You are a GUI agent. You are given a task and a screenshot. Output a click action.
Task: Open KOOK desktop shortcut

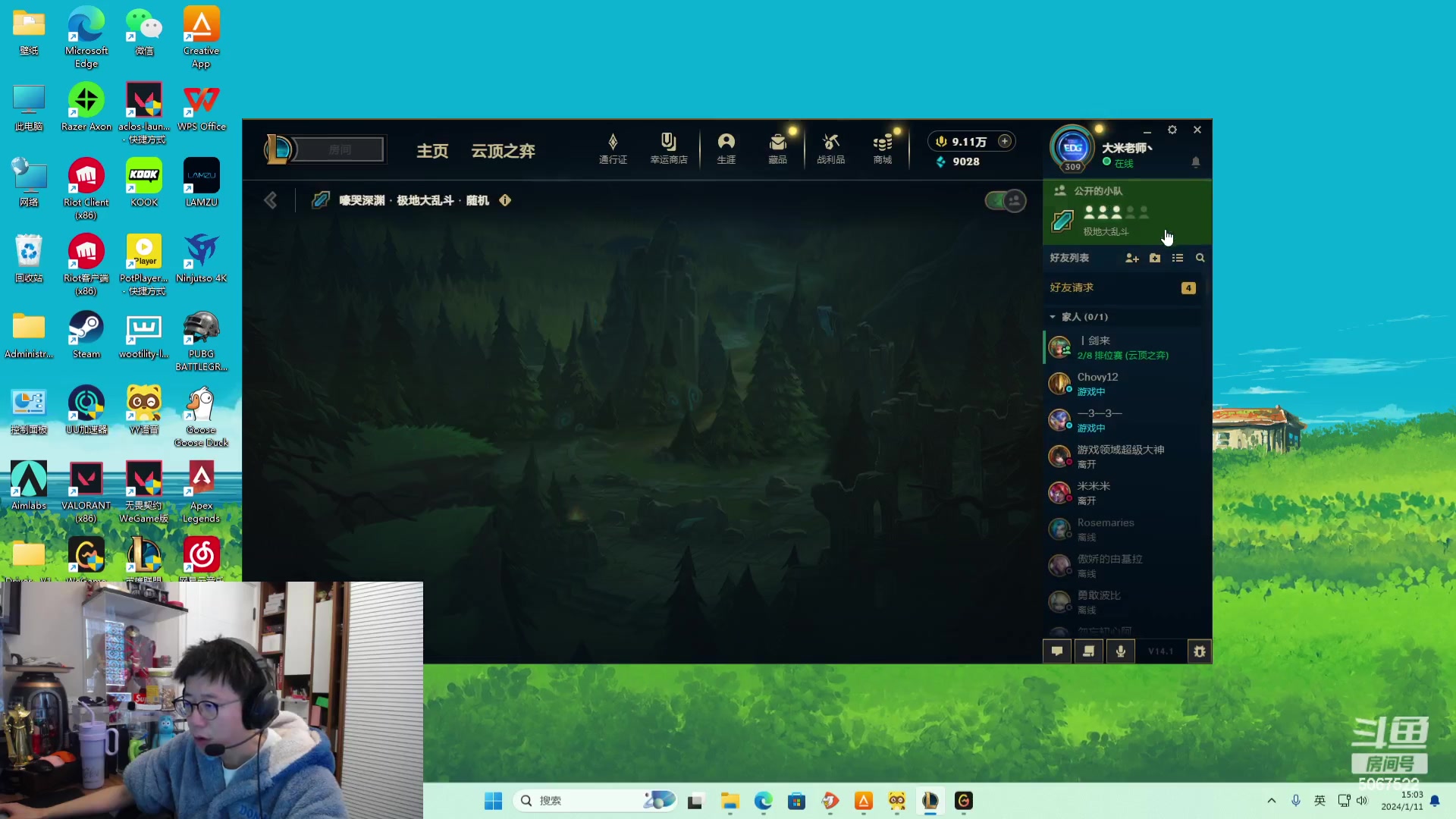pos(144,184)
